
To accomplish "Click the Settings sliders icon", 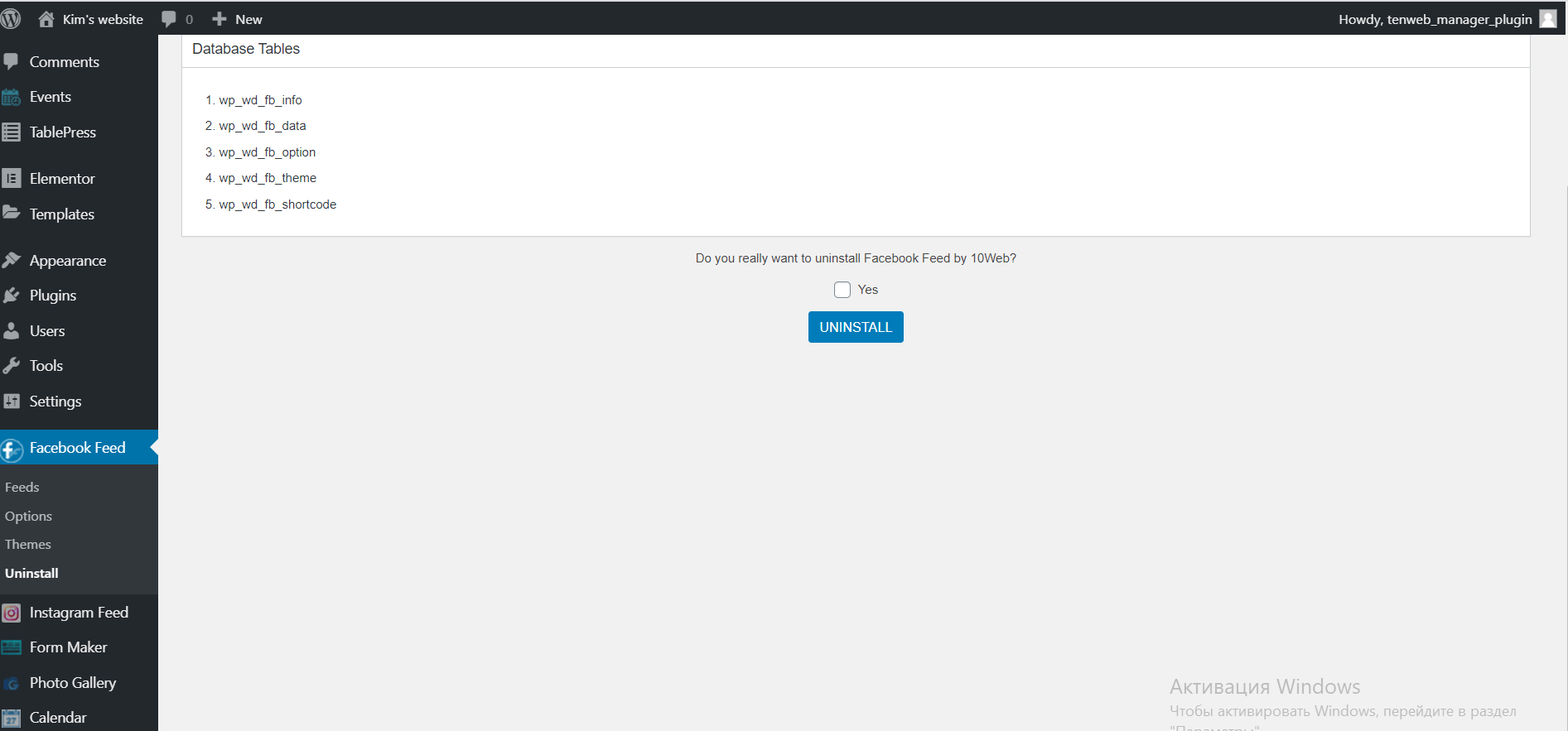I will point(12,401).
